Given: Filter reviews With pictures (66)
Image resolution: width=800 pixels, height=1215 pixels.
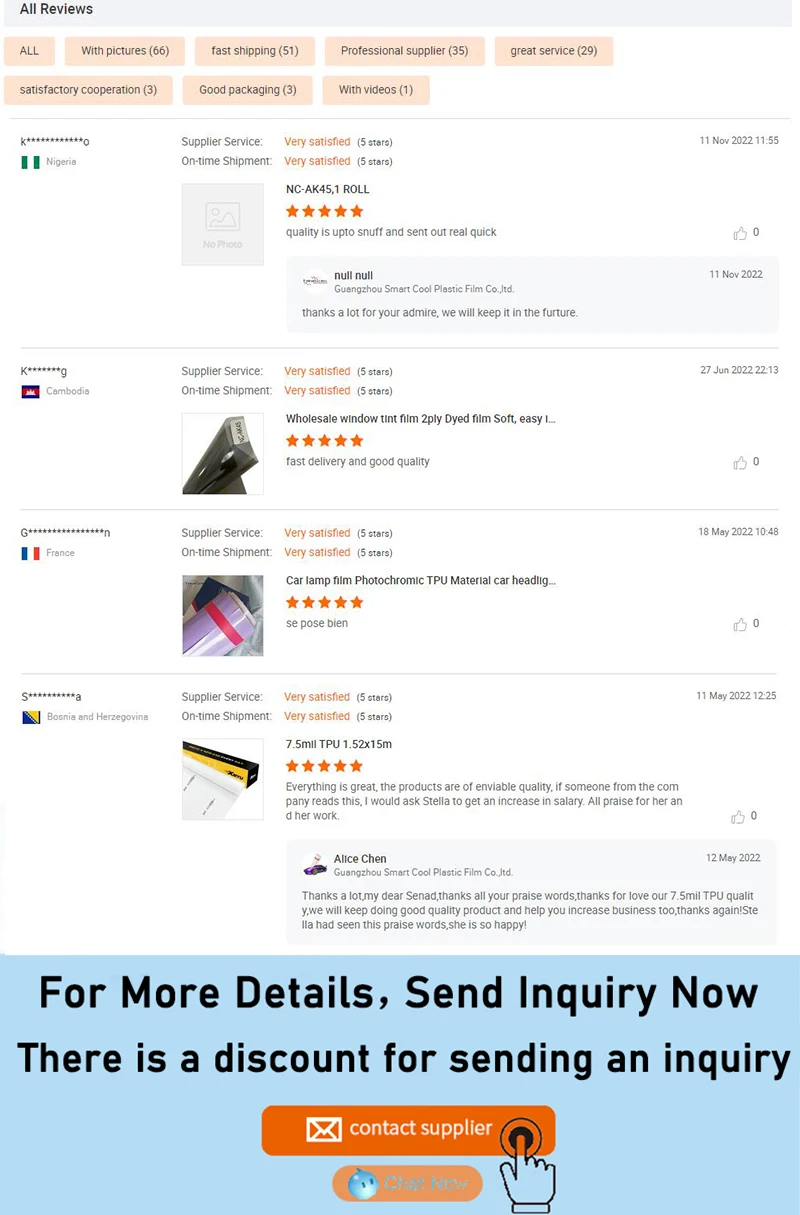Looking at the screenshot, I should click(125, 51).
